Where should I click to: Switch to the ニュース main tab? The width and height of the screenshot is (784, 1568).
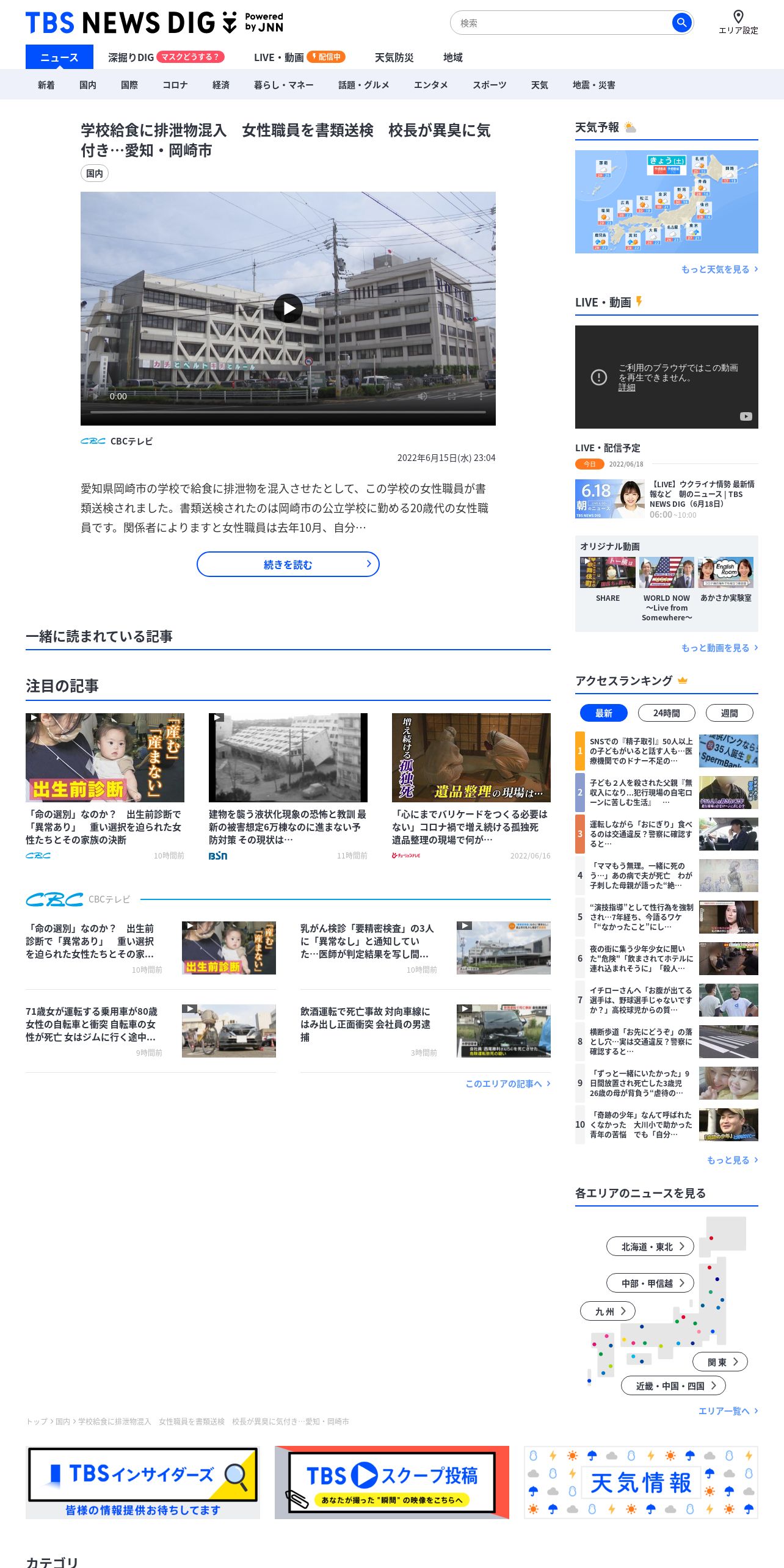(59, 57)
